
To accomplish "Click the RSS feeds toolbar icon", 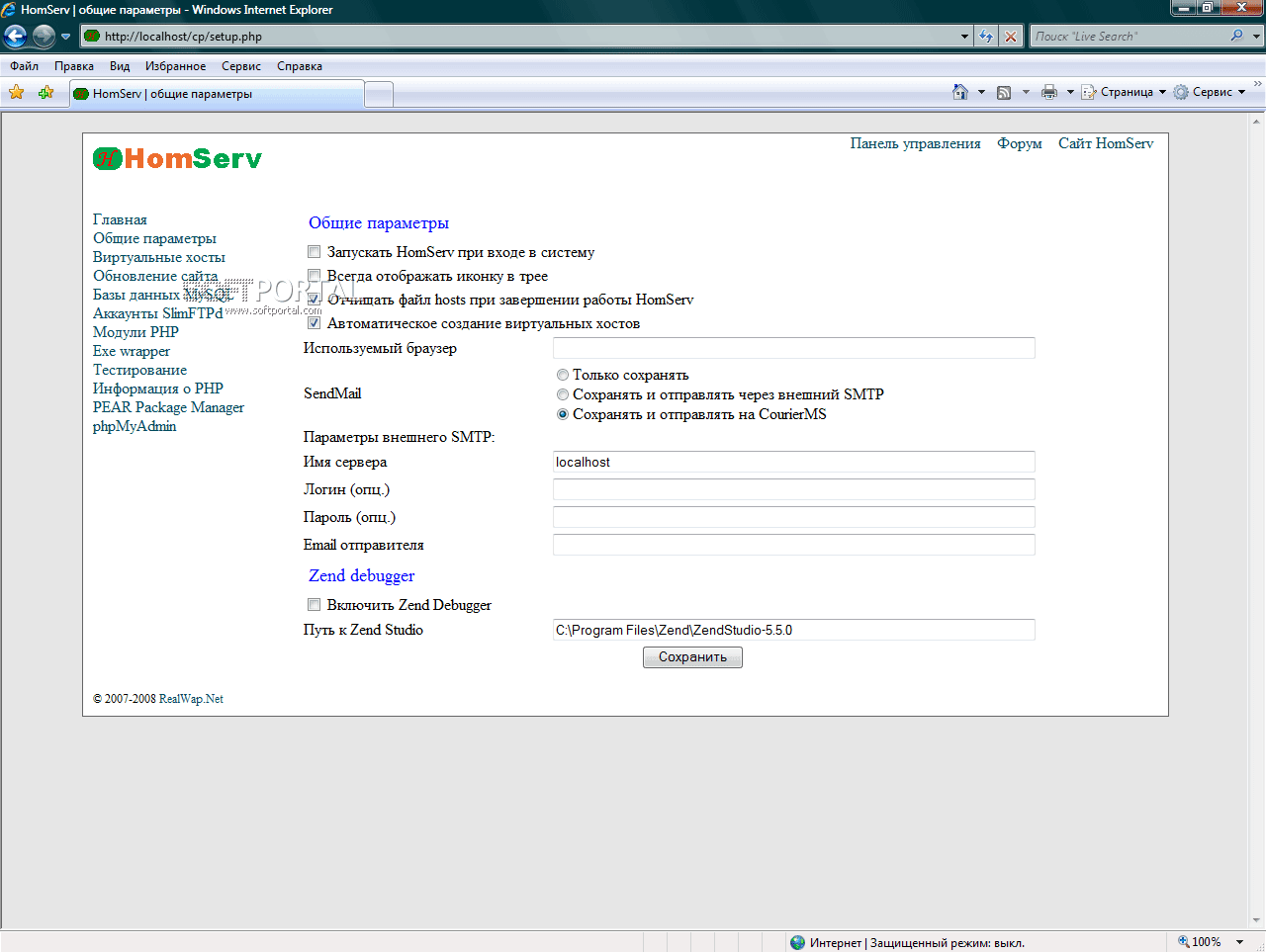I will tap(1004, 92).
